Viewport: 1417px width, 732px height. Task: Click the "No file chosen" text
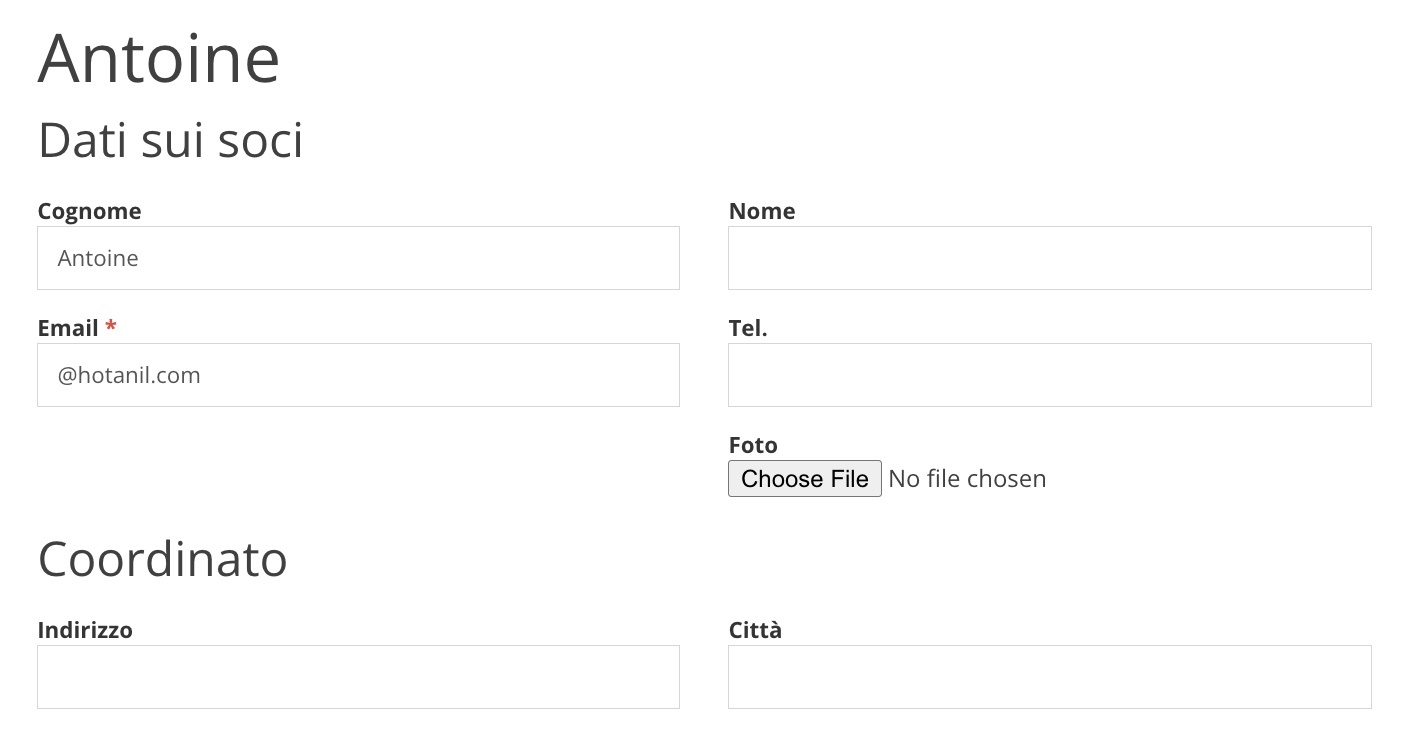pos(967,479)
